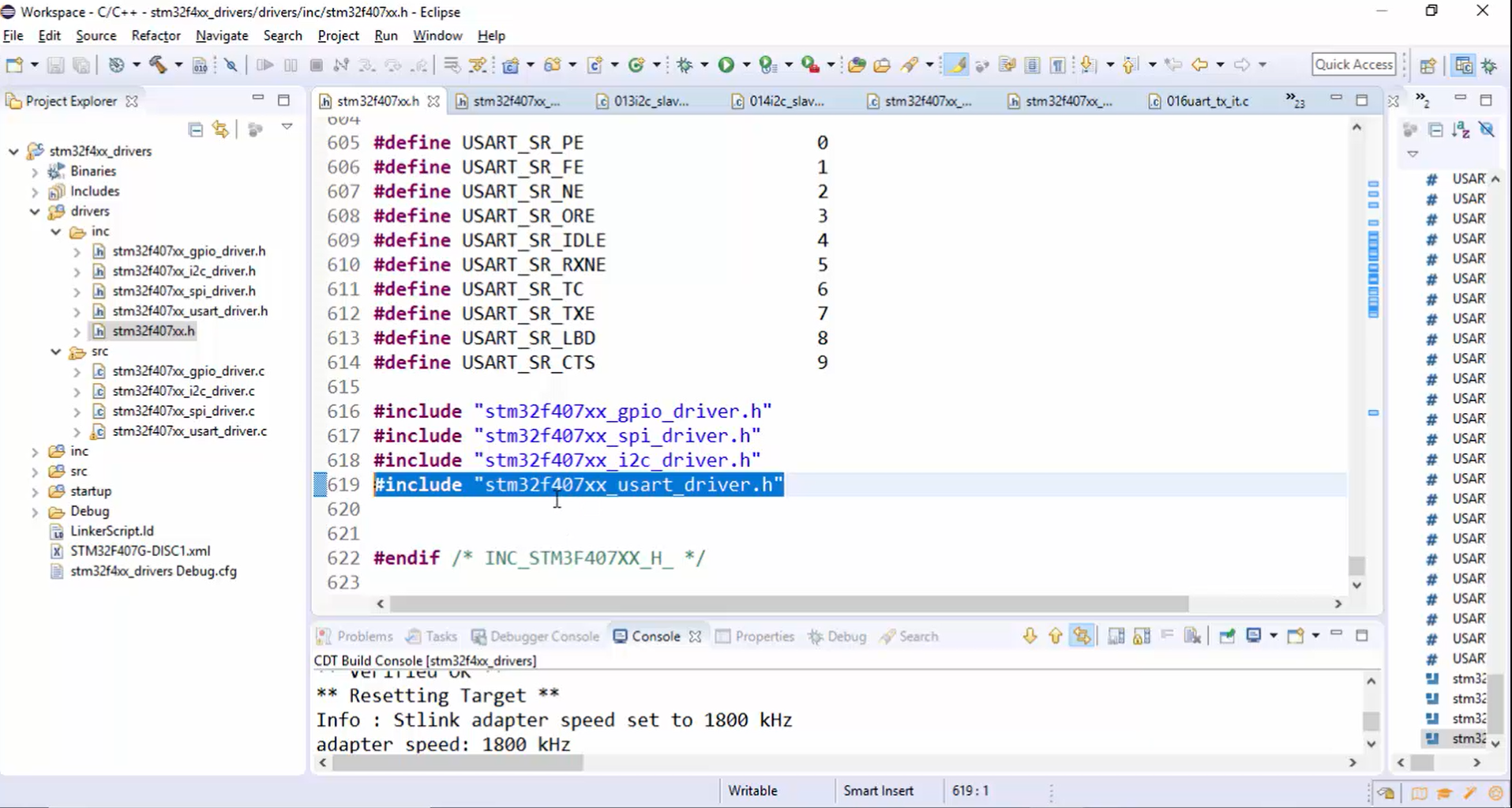
Task: Close the stm32f407xx.h editor tab
Action: 433,101
